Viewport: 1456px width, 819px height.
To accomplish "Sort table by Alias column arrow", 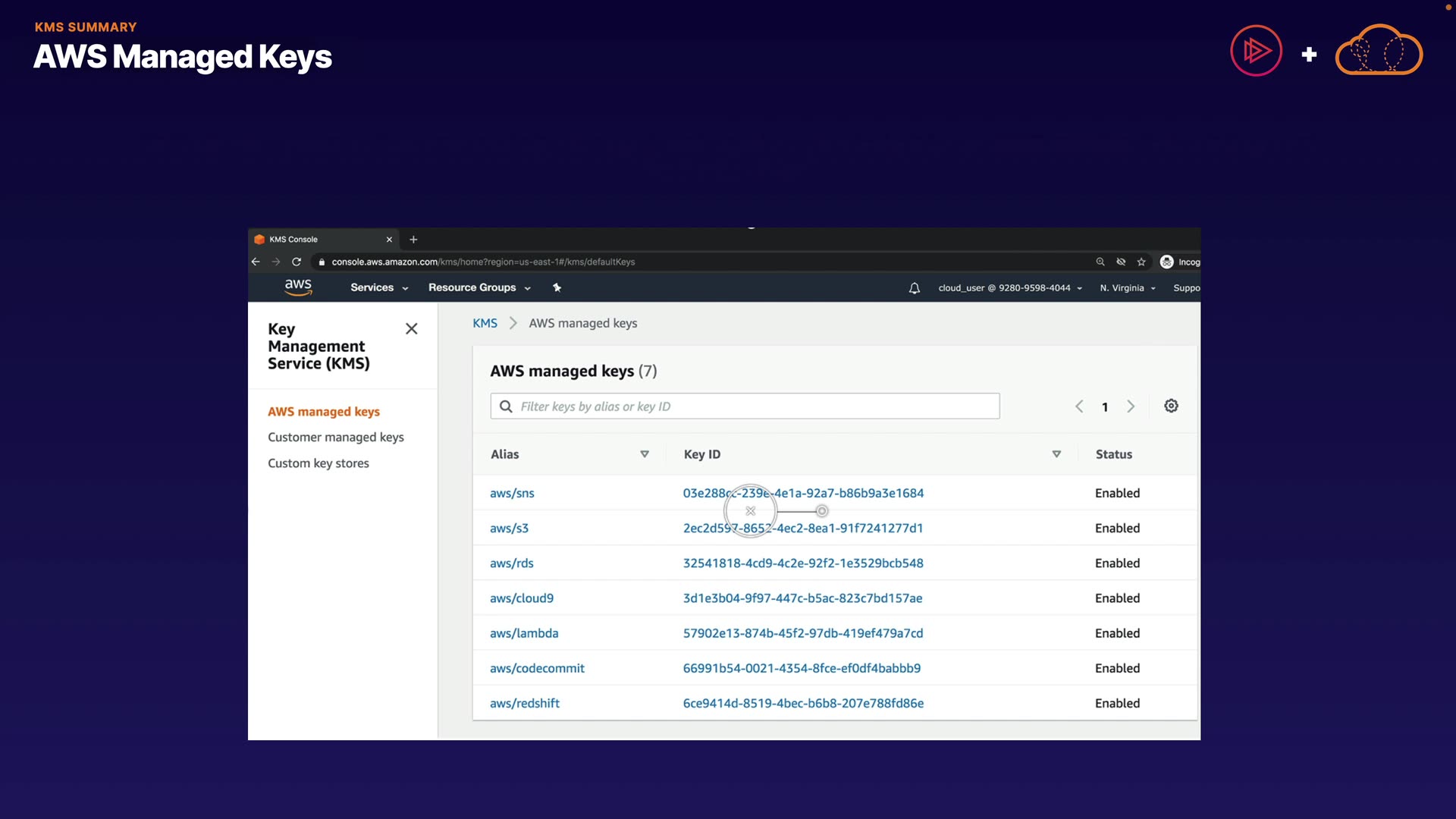I will 645,454.
